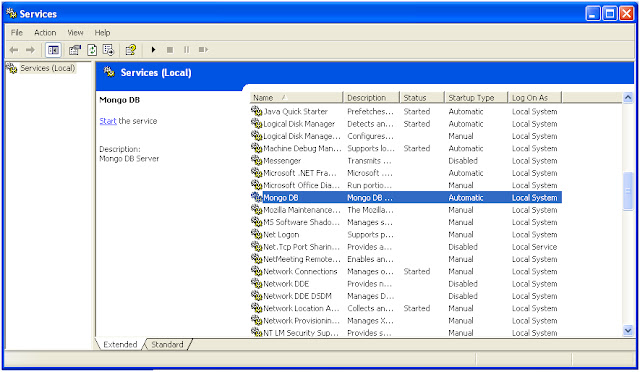Click the Stop Service toolbar icon

tap(170, 50)
